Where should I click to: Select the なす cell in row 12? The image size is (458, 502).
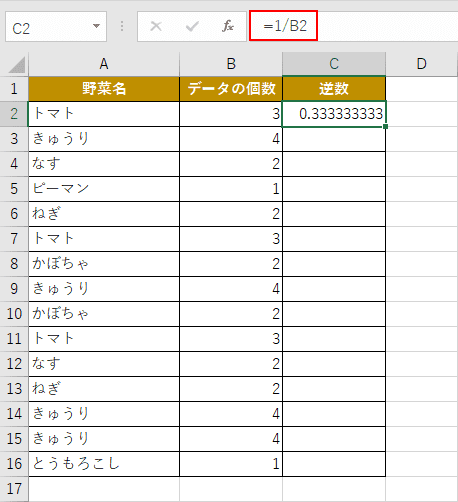[104, 364]
